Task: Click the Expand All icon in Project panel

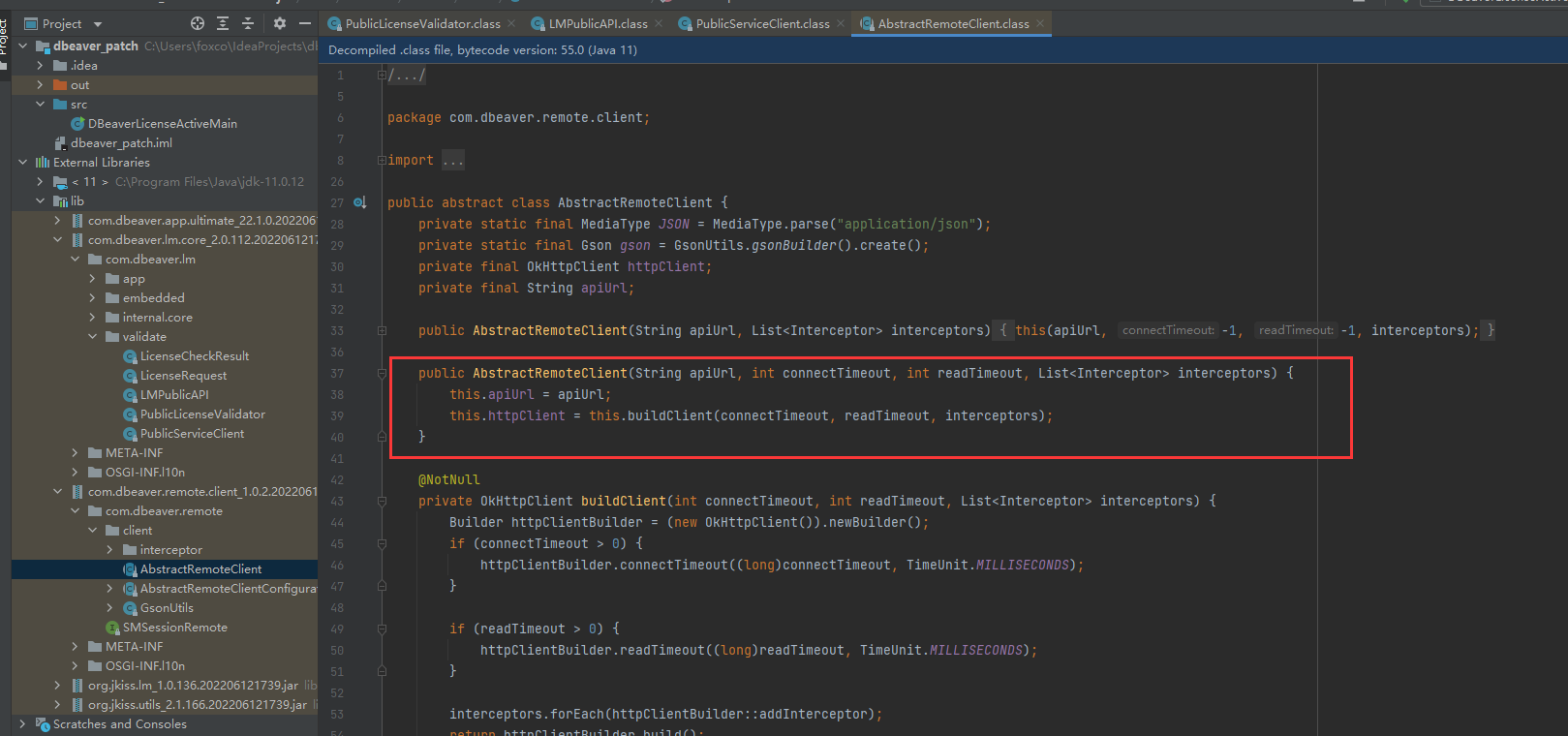Action: (223, 23)
